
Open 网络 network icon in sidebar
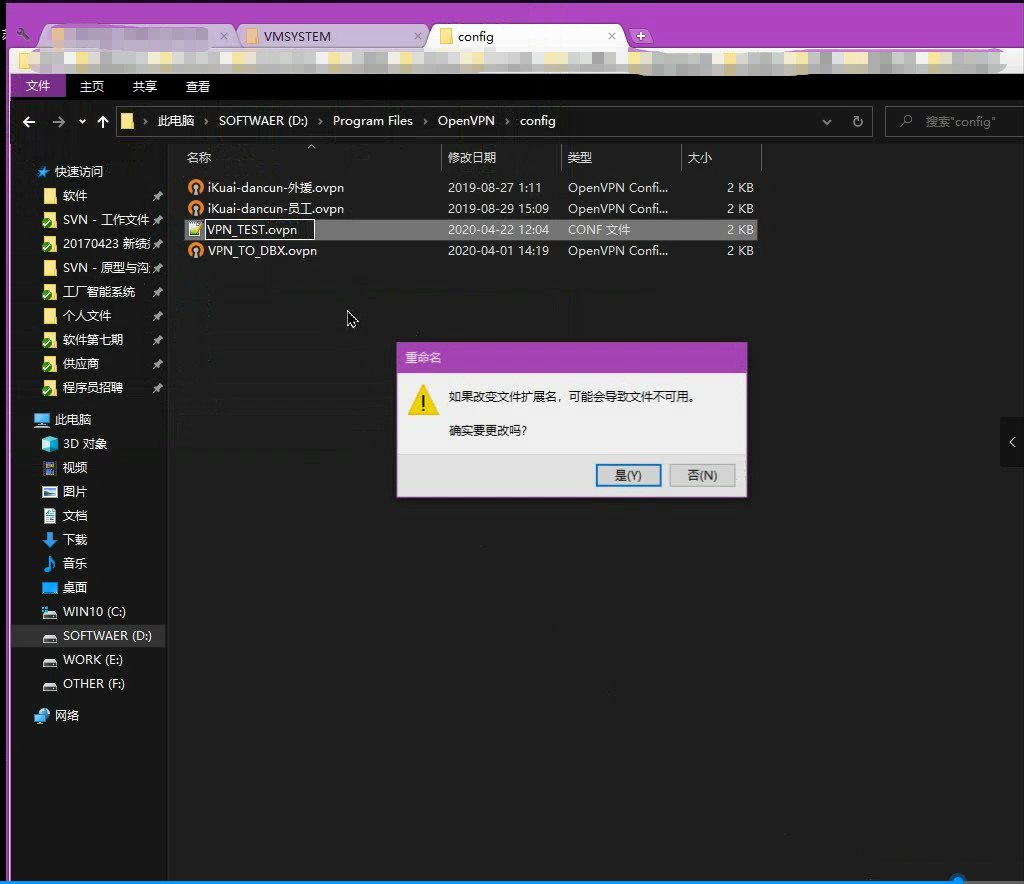(x=42, y=716)
